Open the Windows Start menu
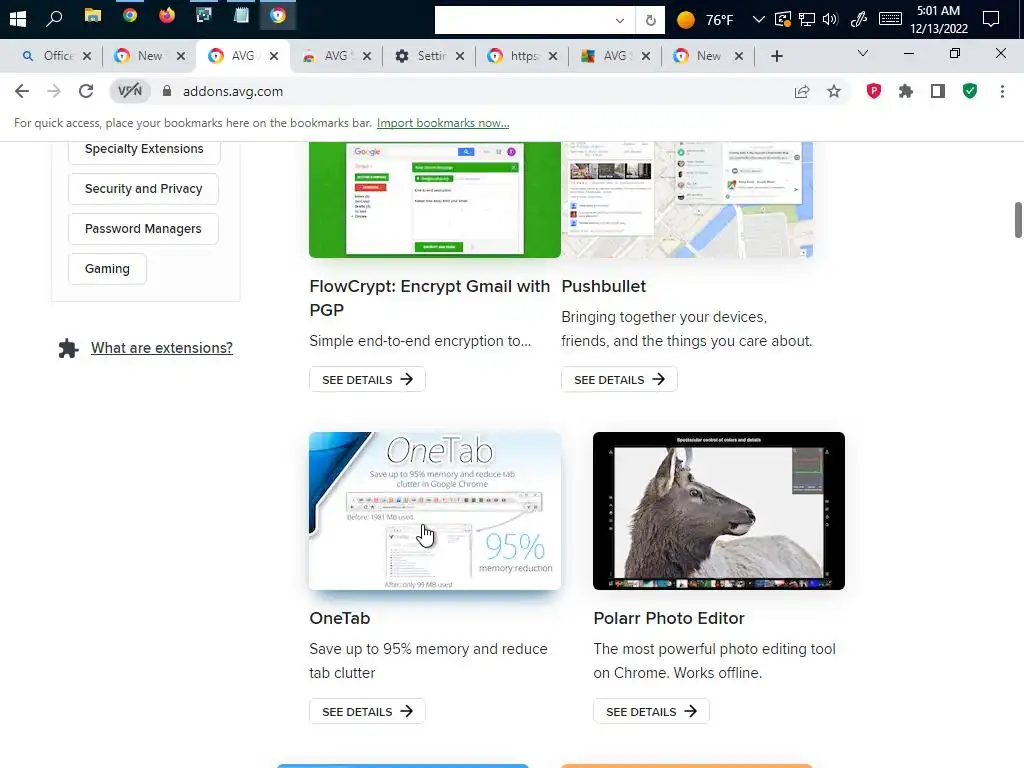The image size is (1024, 768). [18, 18]
